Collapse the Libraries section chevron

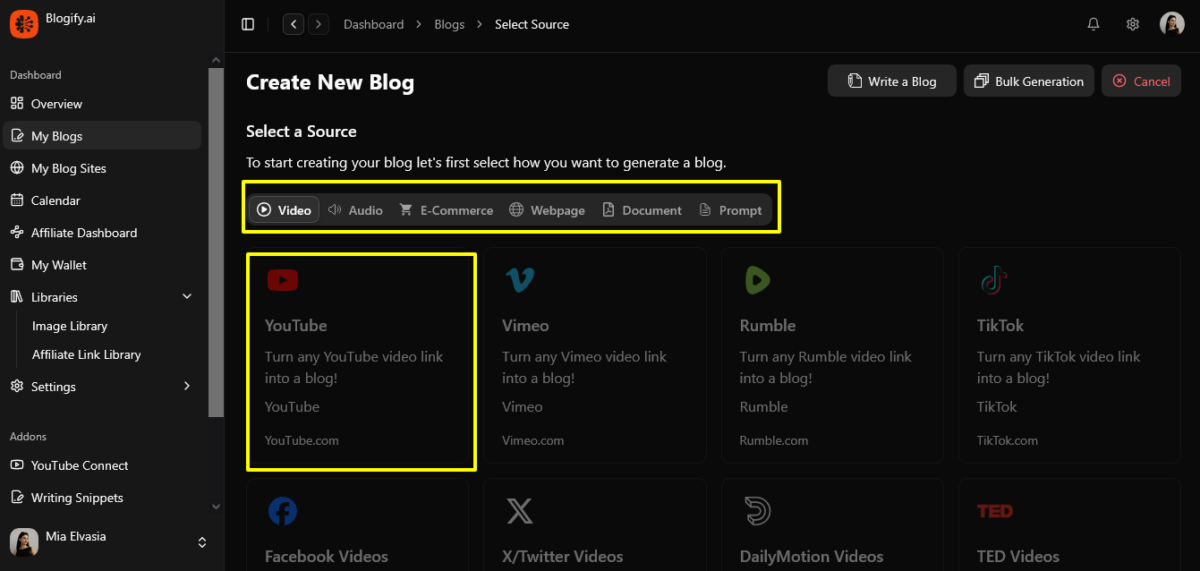pyautogui.click(x=187, y=297)
